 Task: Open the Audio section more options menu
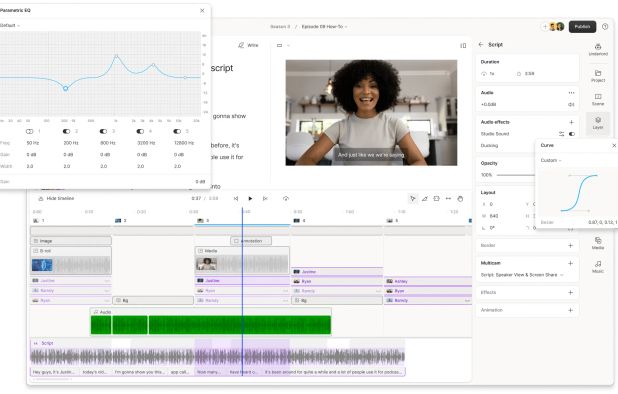tap(571, 93)
